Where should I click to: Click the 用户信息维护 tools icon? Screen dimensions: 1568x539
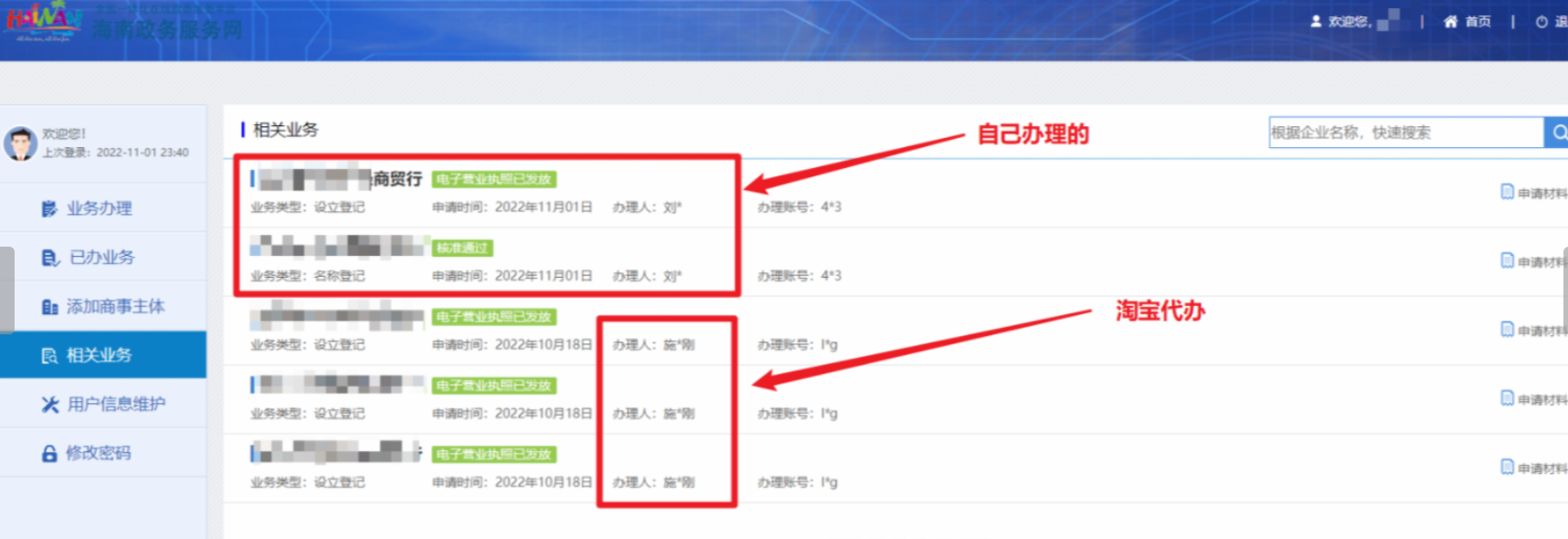(x=49, y=405)
